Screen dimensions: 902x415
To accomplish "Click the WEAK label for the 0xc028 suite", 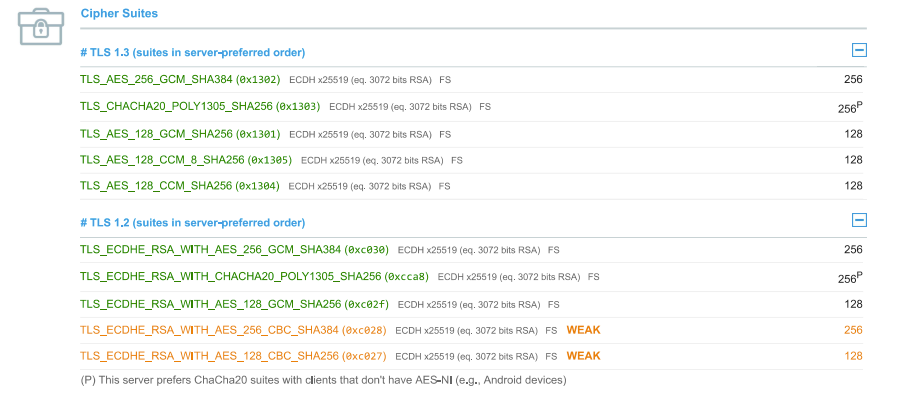I will click(x=583, y=330).
